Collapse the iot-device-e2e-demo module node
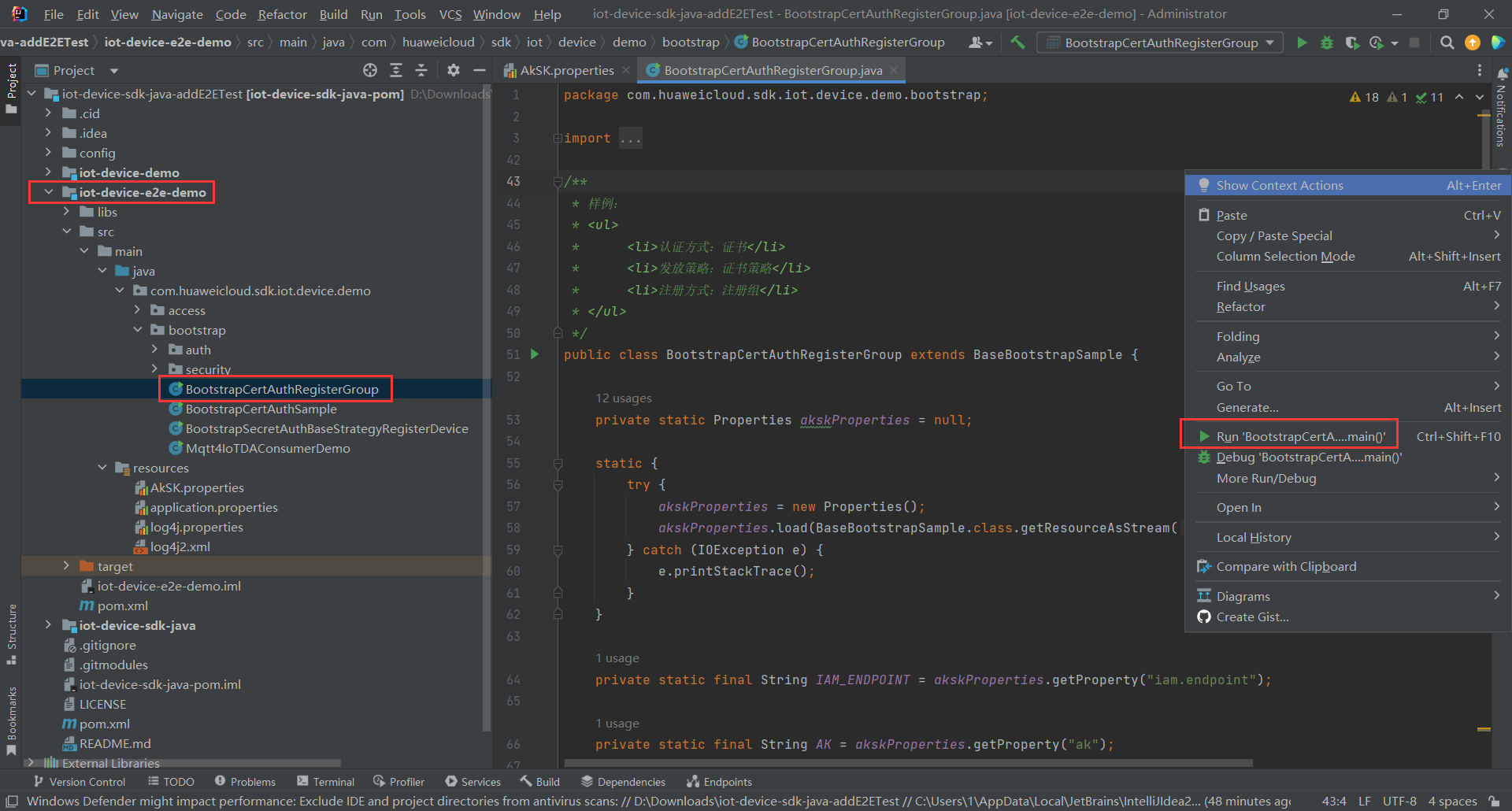The width and height of the screenshot is (1512, 811). click(x=49, y=191)
